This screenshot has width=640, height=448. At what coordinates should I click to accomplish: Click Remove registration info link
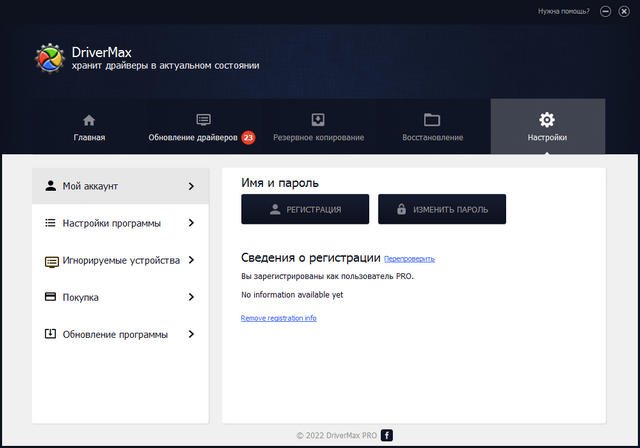pyautogui.click(x=278, y=318)
